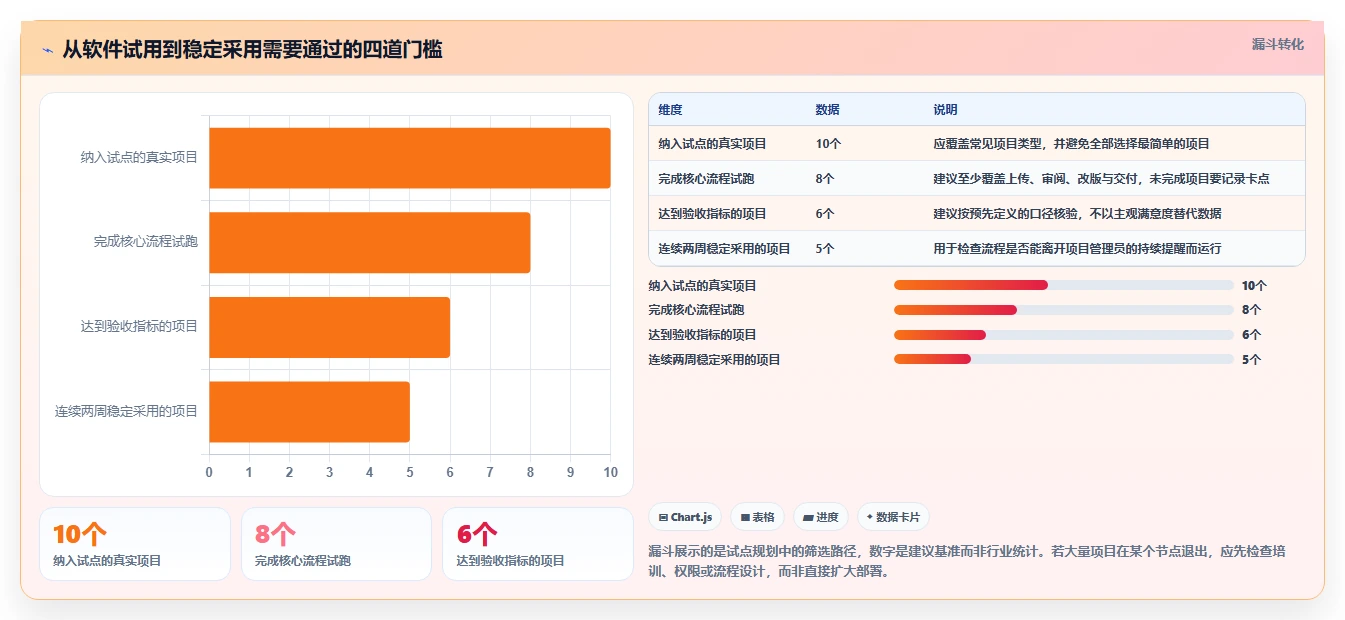Click the 6个 stat card
Screen dimensions: 1345x620
(x=538, y=544)
